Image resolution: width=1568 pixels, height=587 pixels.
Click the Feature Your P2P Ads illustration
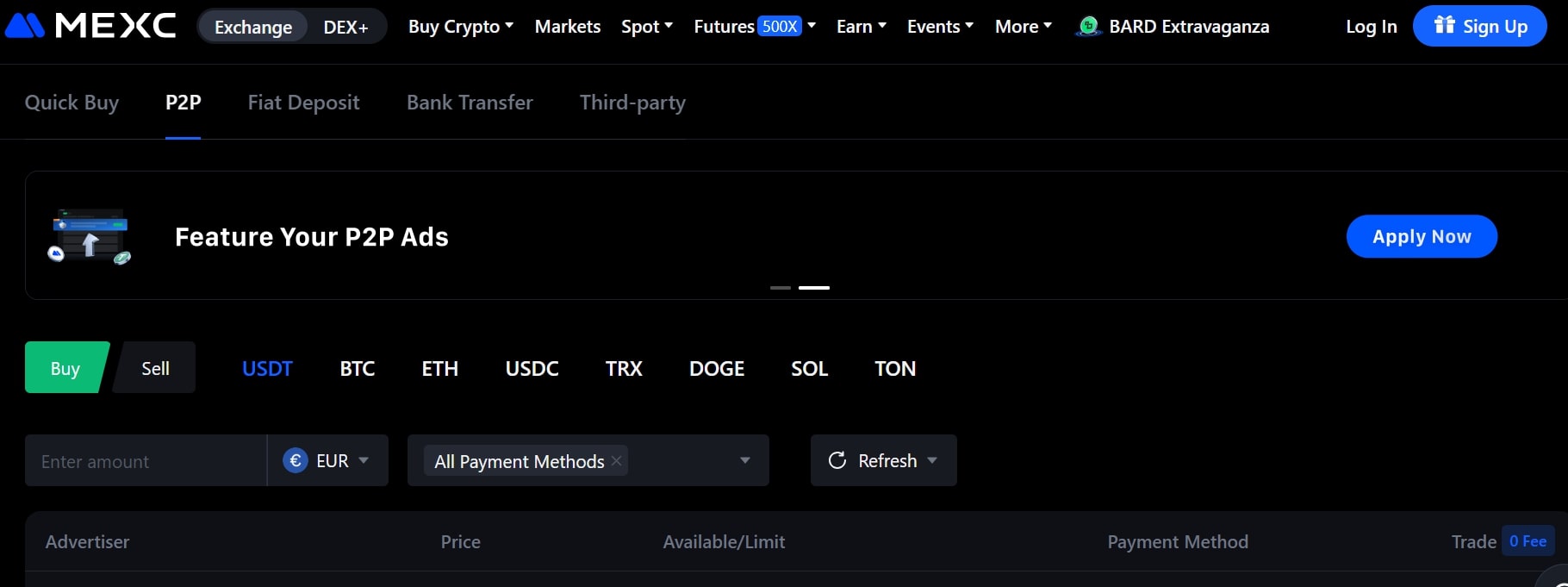[x=90, y=236]
